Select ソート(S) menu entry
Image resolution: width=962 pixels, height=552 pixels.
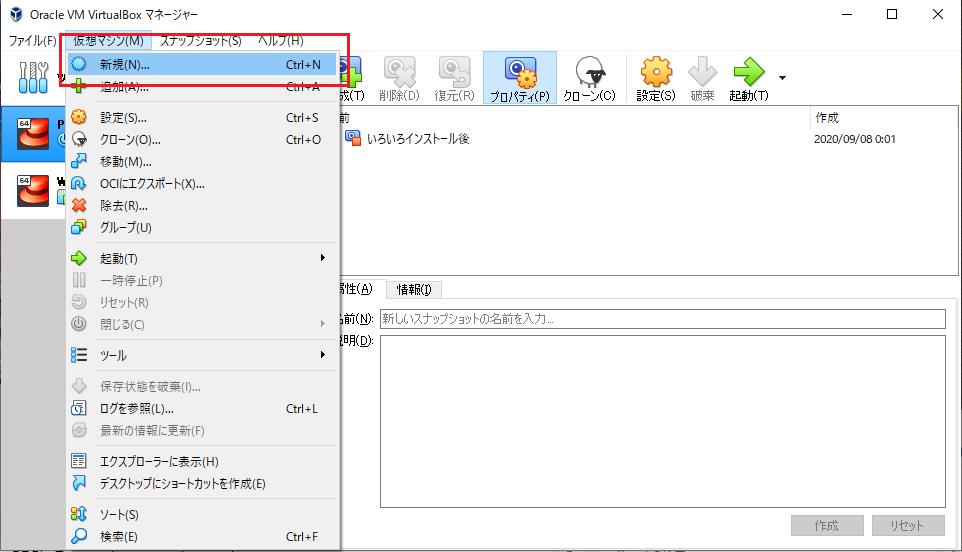coord(202,515)
